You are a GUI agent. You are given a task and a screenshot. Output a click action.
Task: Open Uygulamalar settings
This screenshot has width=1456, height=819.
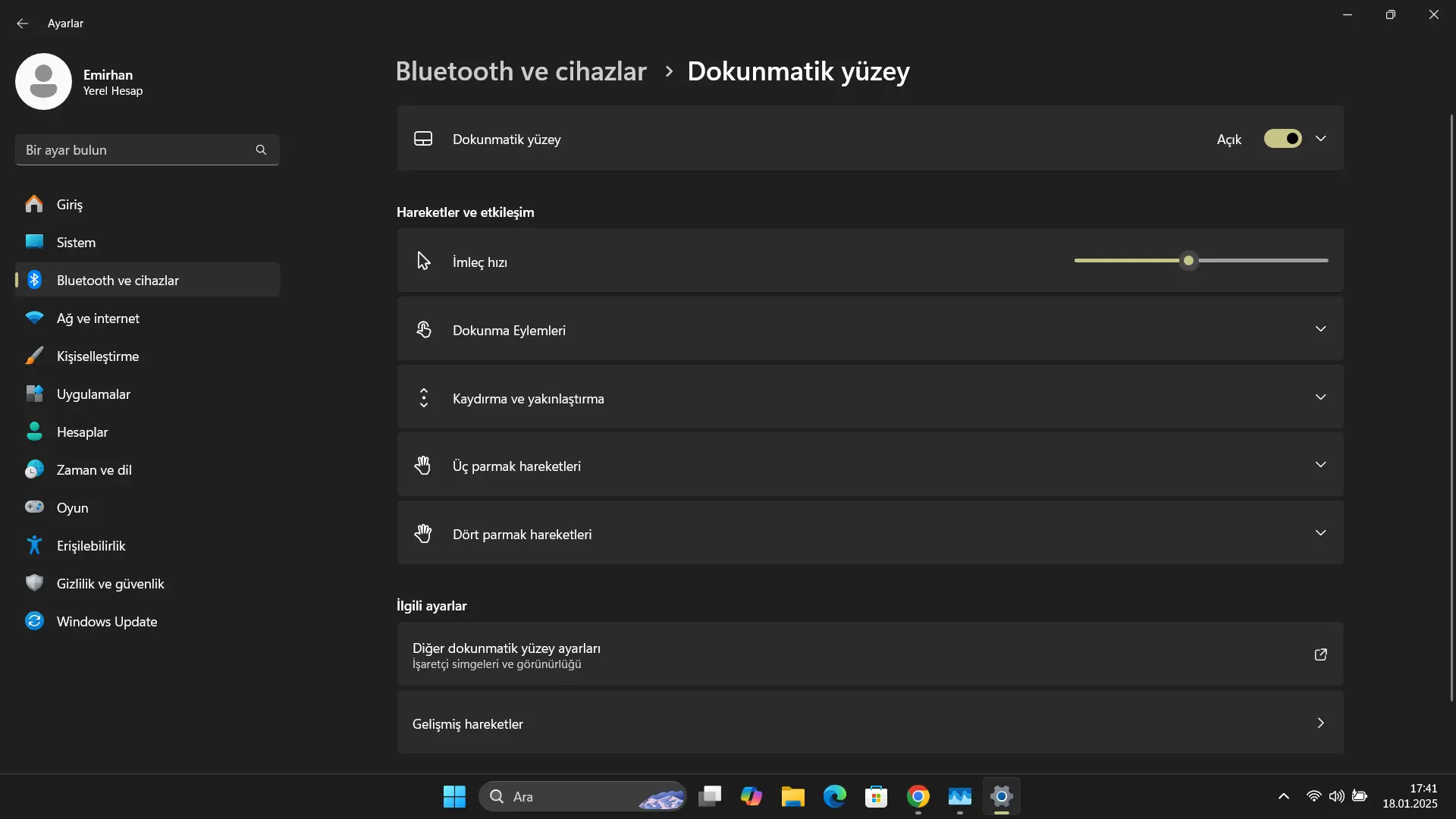pos(148,394)
